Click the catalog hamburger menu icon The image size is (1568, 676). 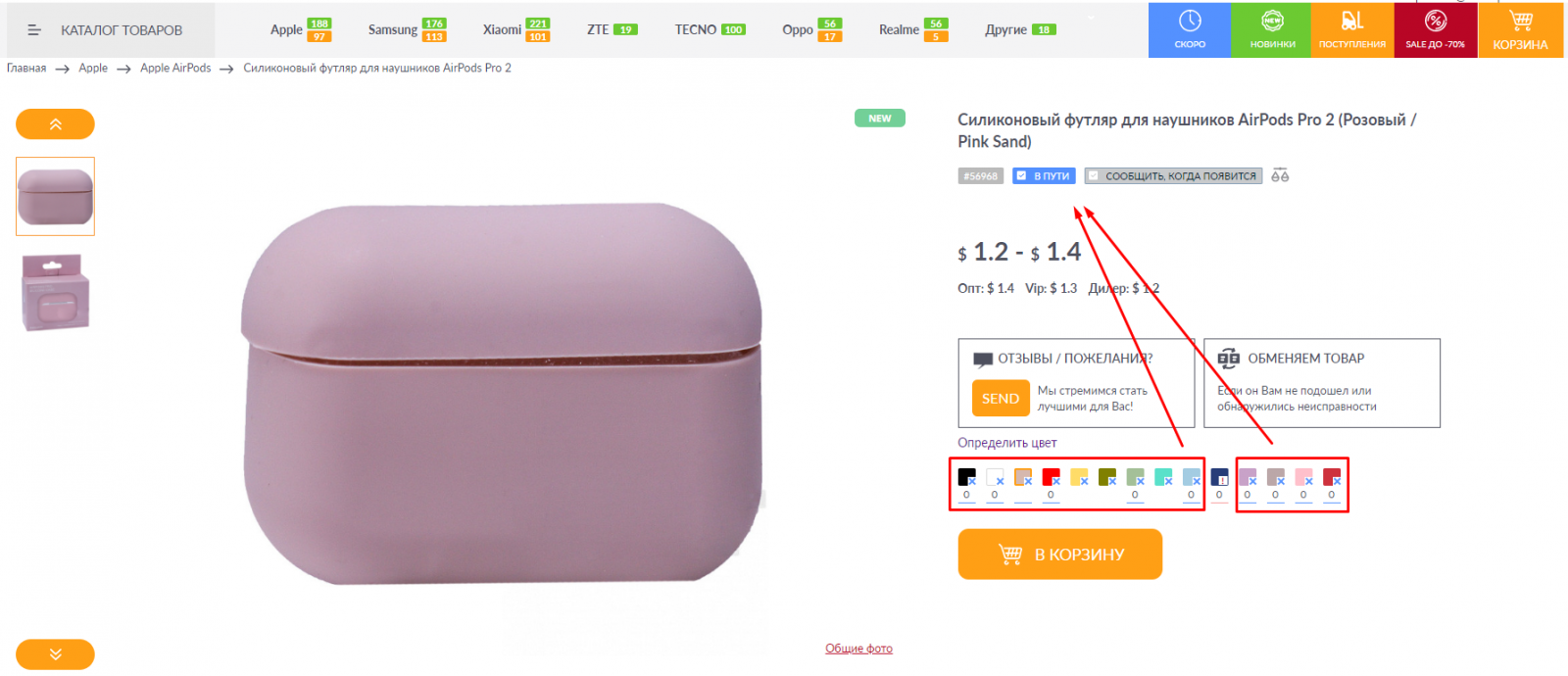point(34,30)
